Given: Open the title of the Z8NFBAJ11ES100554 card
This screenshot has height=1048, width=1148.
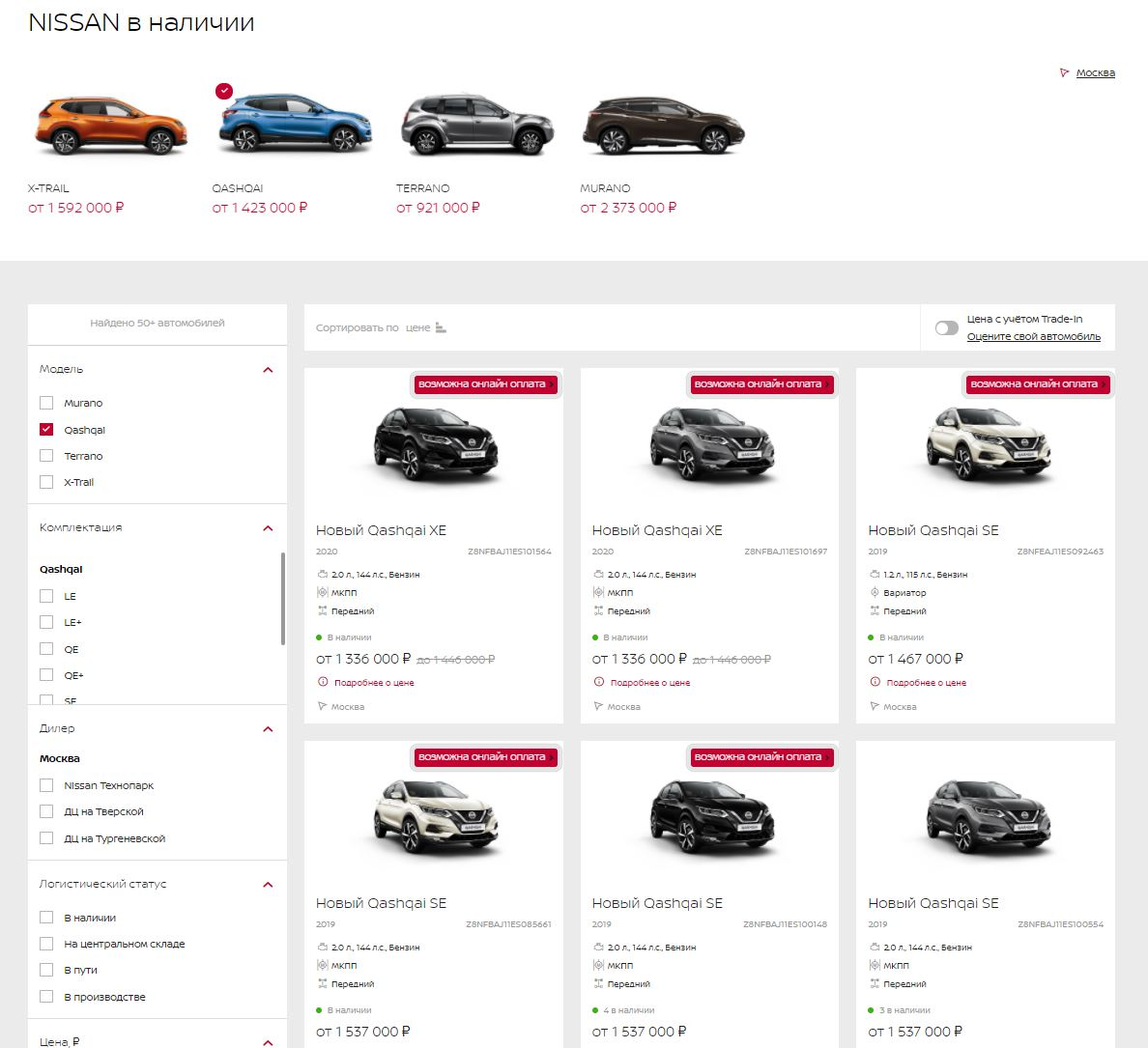Looking at the screenshot, I should [x=933, y=903].
